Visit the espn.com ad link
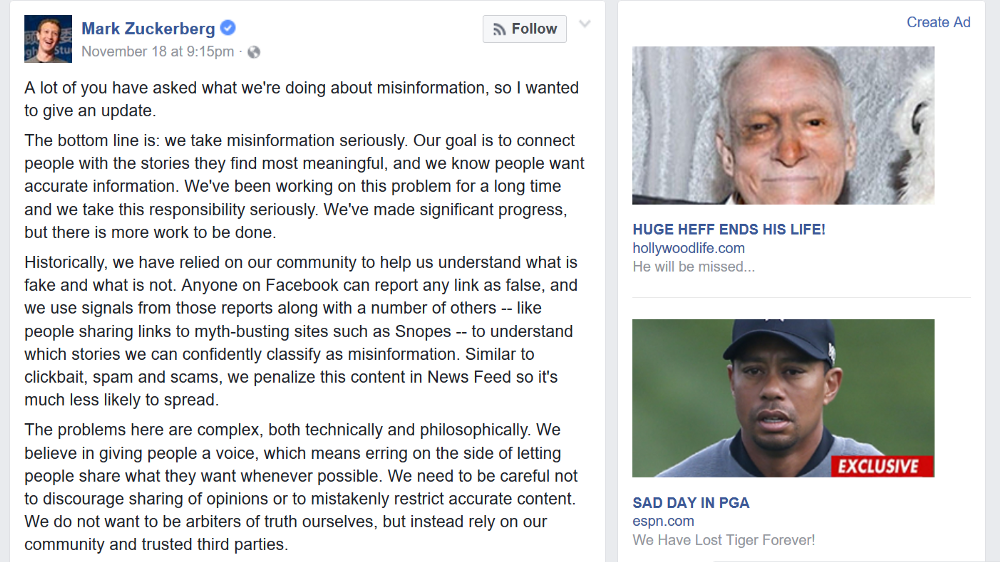 [662, 521]
